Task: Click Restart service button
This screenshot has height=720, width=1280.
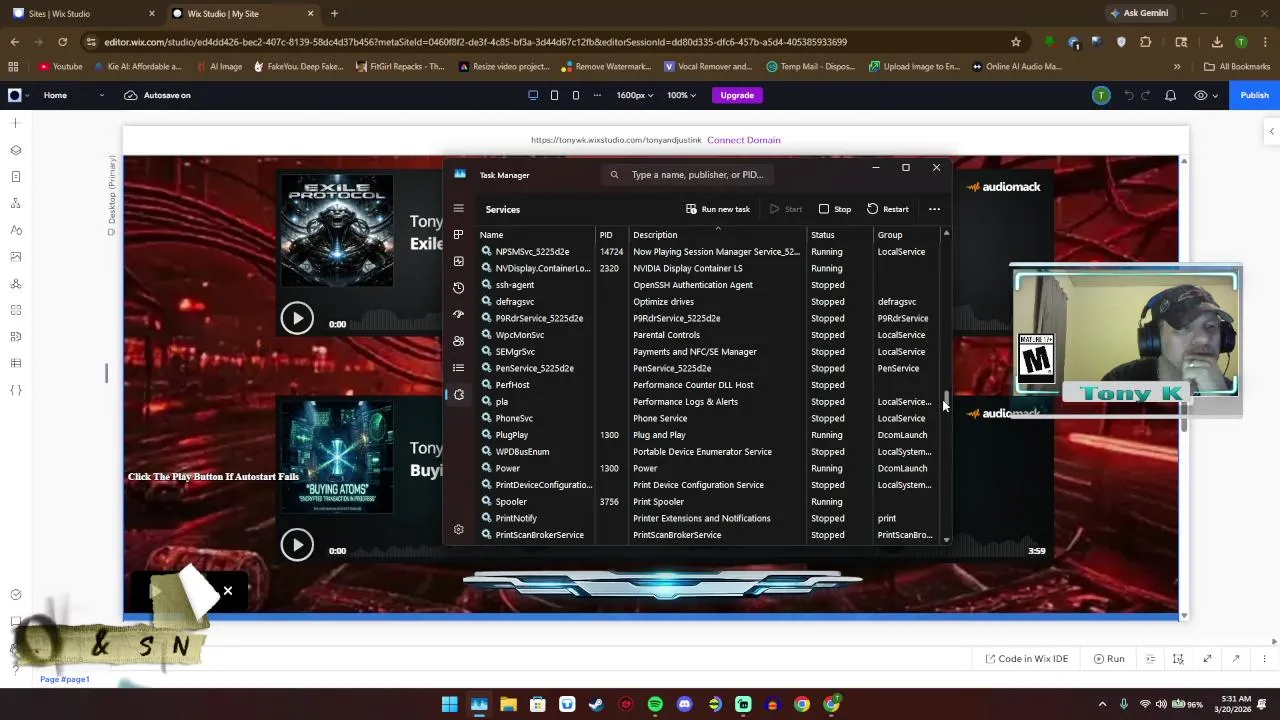Action: click(x=888, y=209)
